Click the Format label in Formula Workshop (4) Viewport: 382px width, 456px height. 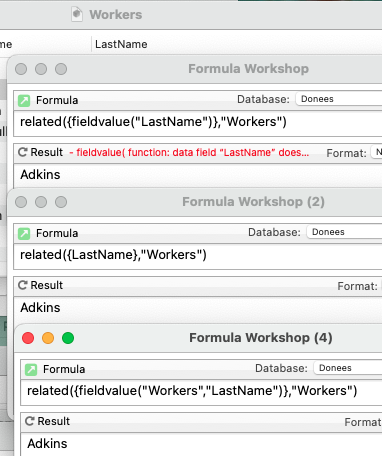[363, 422]
